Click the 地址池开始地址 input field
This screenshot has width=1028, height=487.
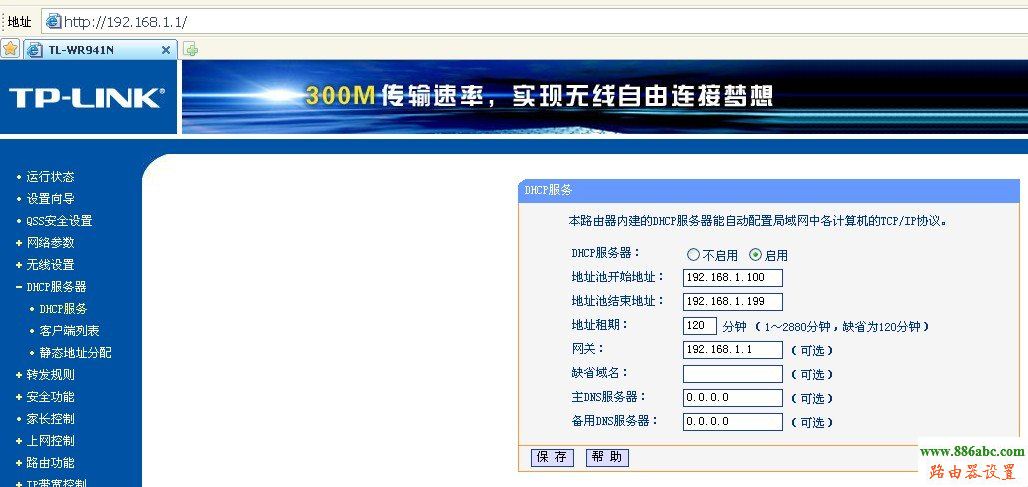[732, 277]
